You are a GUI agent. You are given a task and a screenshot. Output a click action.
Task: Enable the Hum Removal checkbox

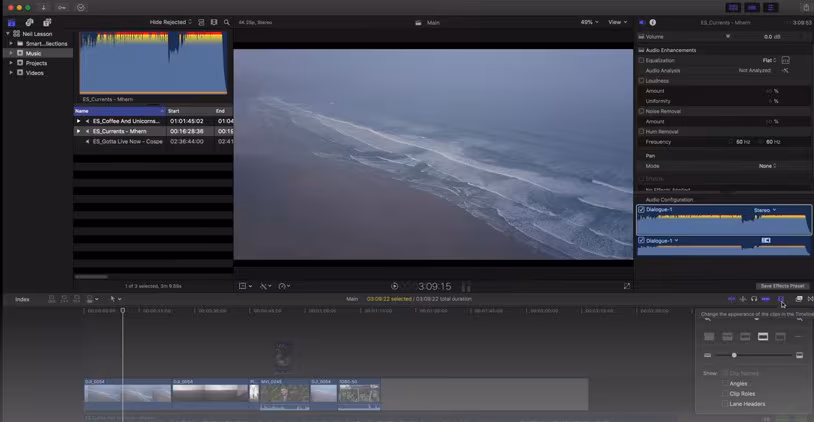point(641,131)
